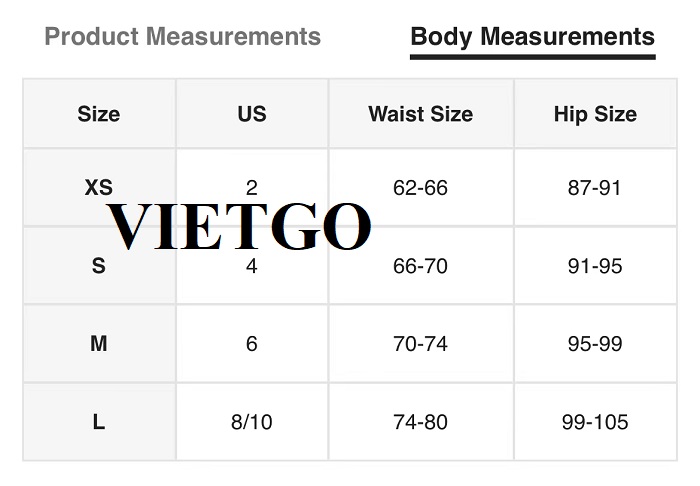
Task: Click the US column header
Action: coord(252,113)
